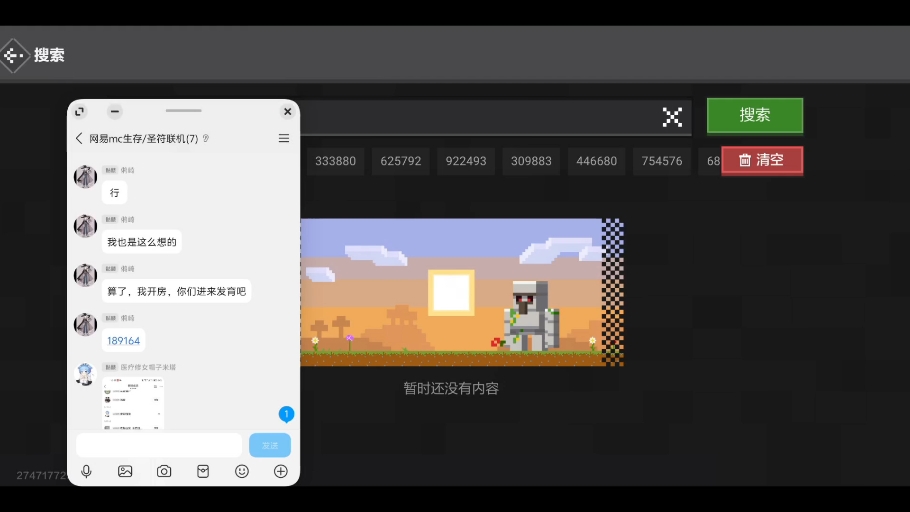Tap the avatar beside 我也是这么想的
Image resolution: width=910 pixels, height=512 pixels.
pos(85,226)
